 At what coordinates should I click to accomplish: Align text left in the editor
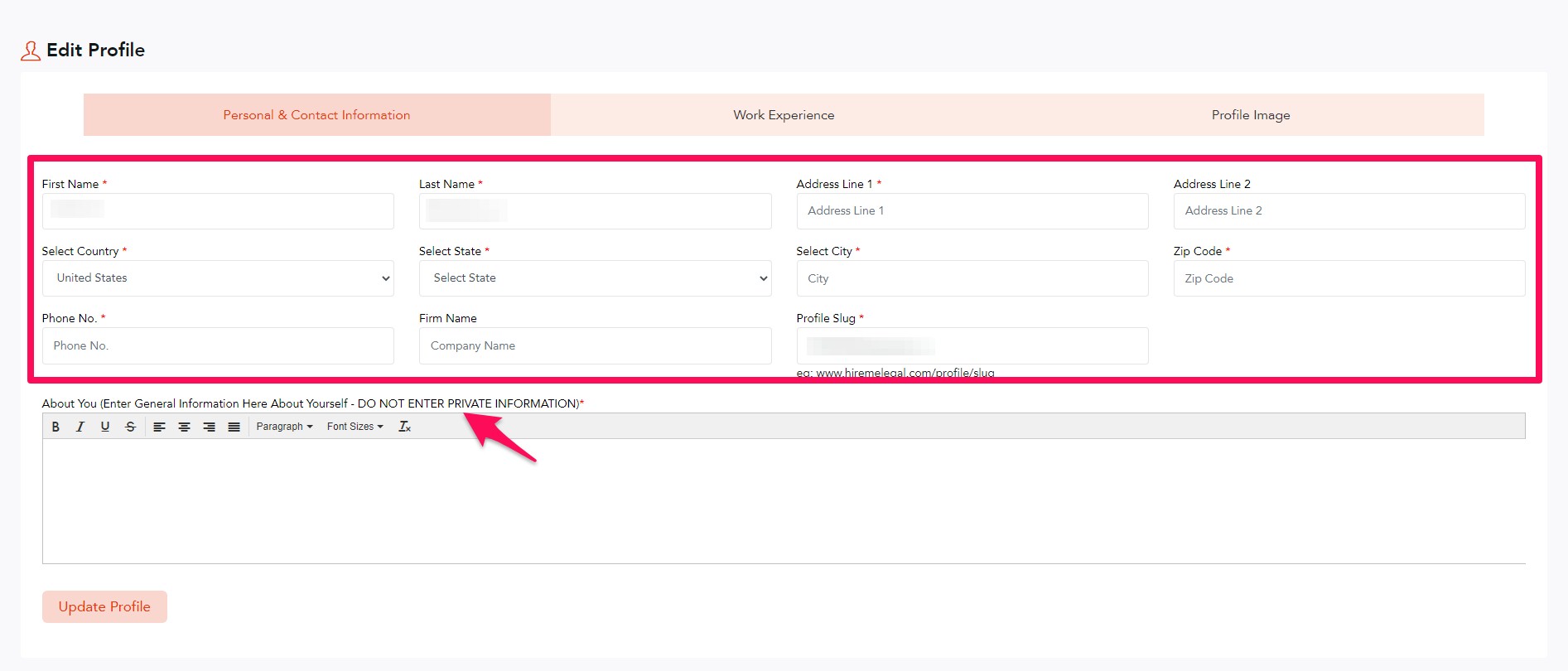point(159,427)
